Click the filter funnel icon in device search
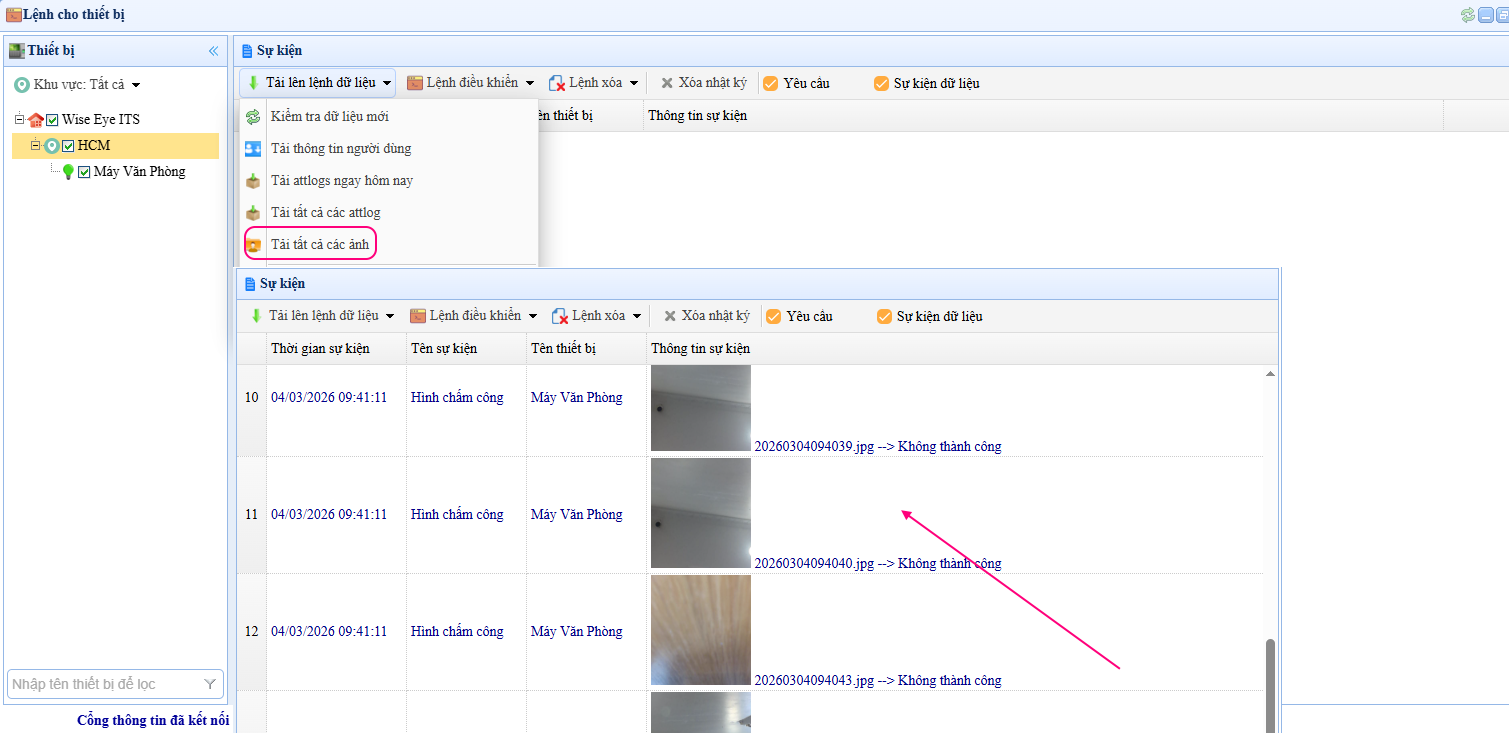Image resolution: width=1509 pixels, height=733 pixels. coord(210,684)
